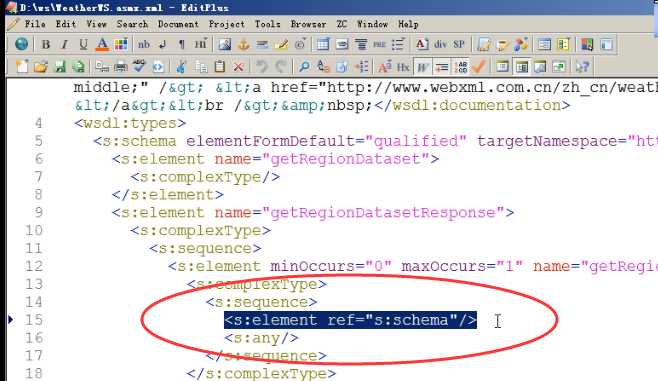Click the orange checkmark icon
This screenshot has width=658, height=381.
coord(479,66)
